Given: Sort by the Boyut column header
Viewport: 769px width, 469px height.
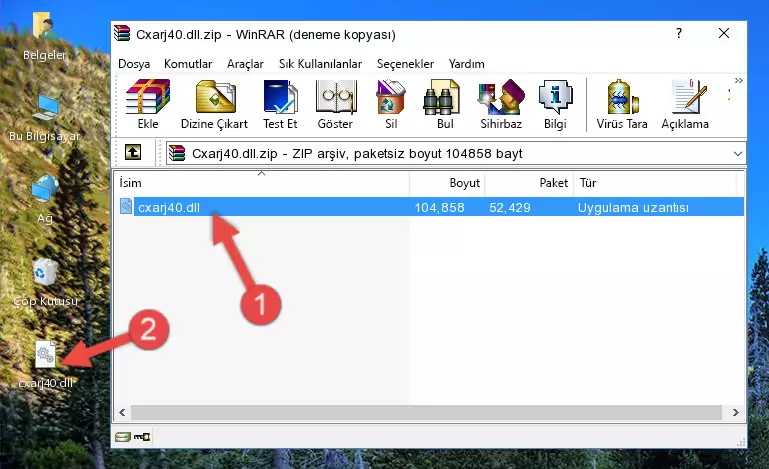Looking at the screenshot, I should (x=447, y=182).
